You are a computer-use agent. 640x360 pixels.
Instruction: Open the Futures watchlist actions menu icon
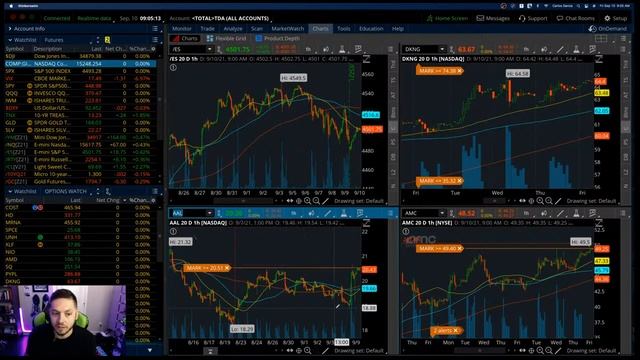[x=155, y=40]
